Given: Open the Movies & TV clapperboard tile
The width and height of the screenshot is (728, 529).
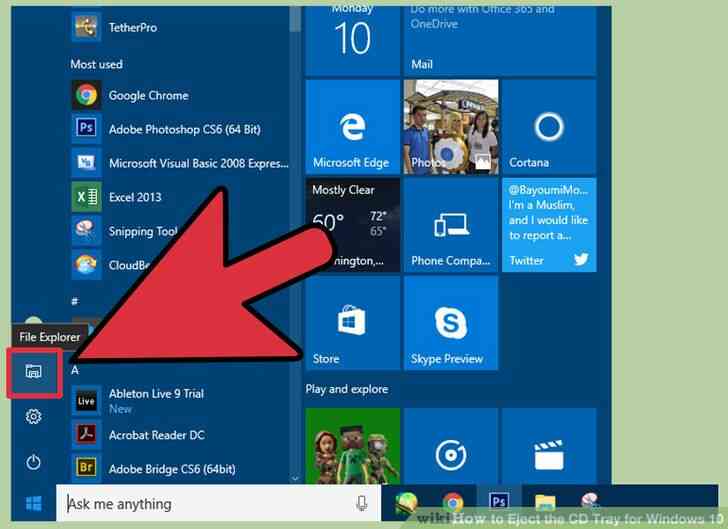Looking at the screenshot, I should (x=549, y=446).
